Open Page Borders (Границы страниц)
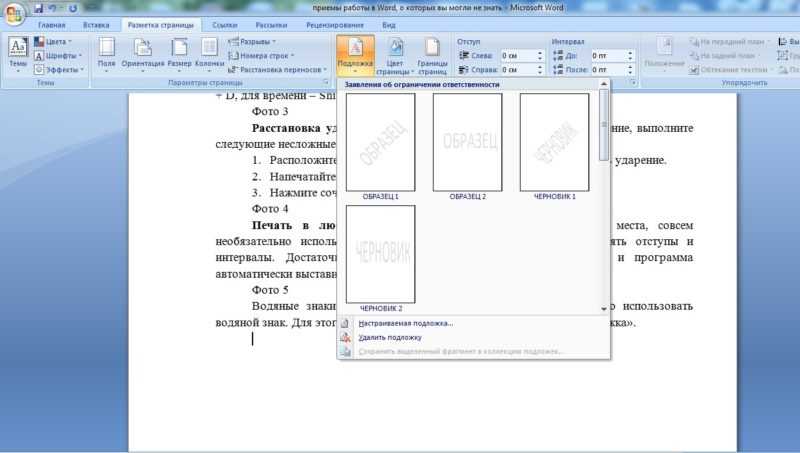The height and width of the screenshot is (453, 800). pyautogui.click(x=432, y=55)
